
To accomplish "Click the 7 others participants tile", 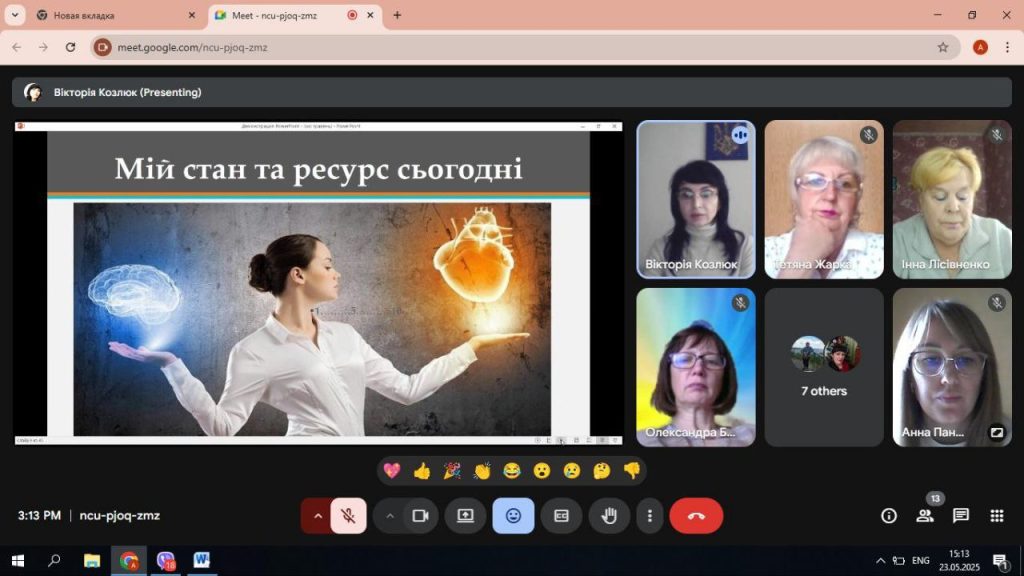I will pos(824,367).
